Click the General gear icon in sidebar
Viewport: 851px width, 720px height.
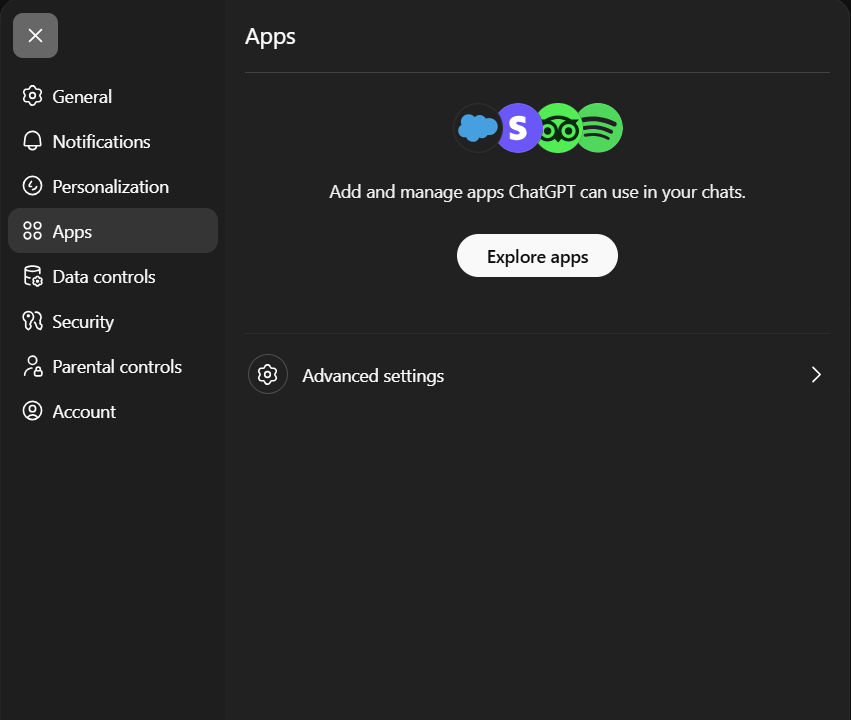tap(33, 96)
